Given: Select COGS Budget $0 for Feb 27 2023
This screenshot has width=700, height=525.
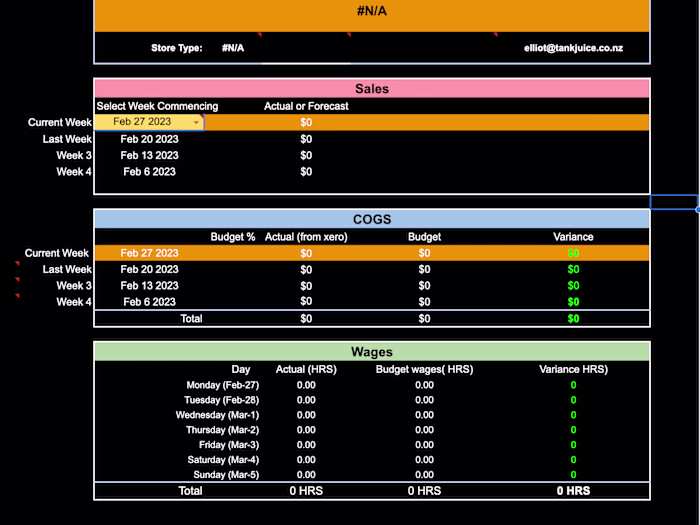Looking at the screenshot, I should [x=425, y=253].
